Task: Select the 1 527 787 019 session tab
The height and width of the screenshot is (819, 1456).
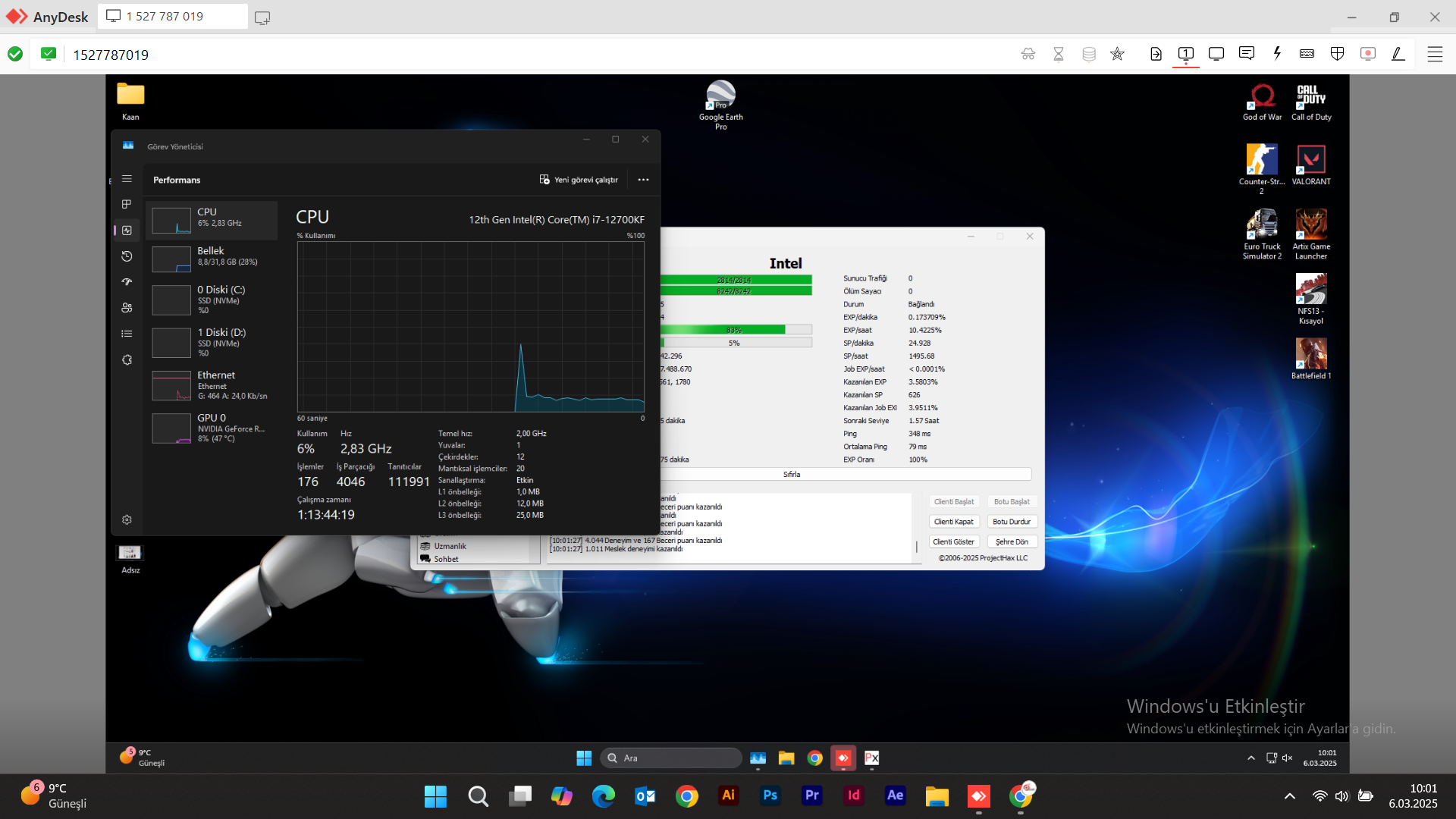Action: coord(173,16)
